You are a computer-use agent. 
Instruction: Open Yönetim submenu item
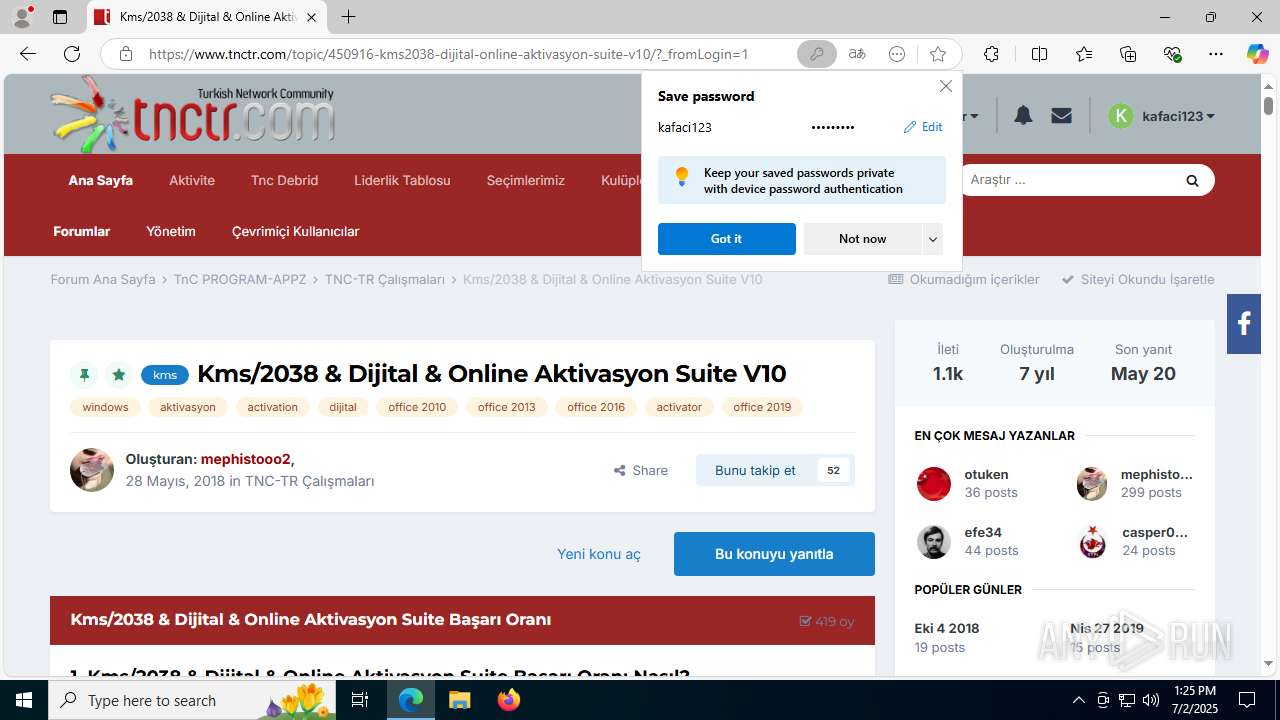(171, 231)
